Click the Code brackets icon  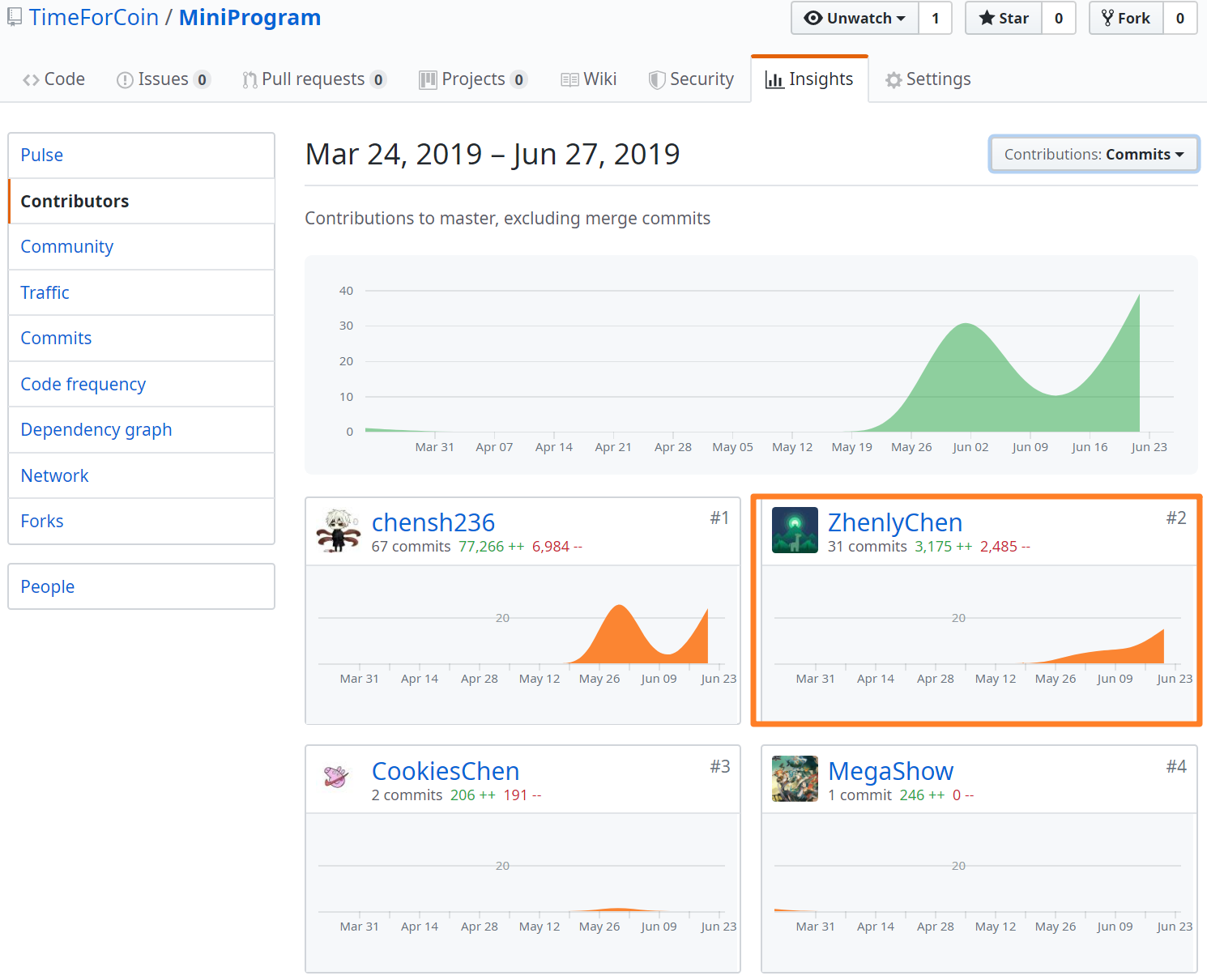click(x=31, y=80)
